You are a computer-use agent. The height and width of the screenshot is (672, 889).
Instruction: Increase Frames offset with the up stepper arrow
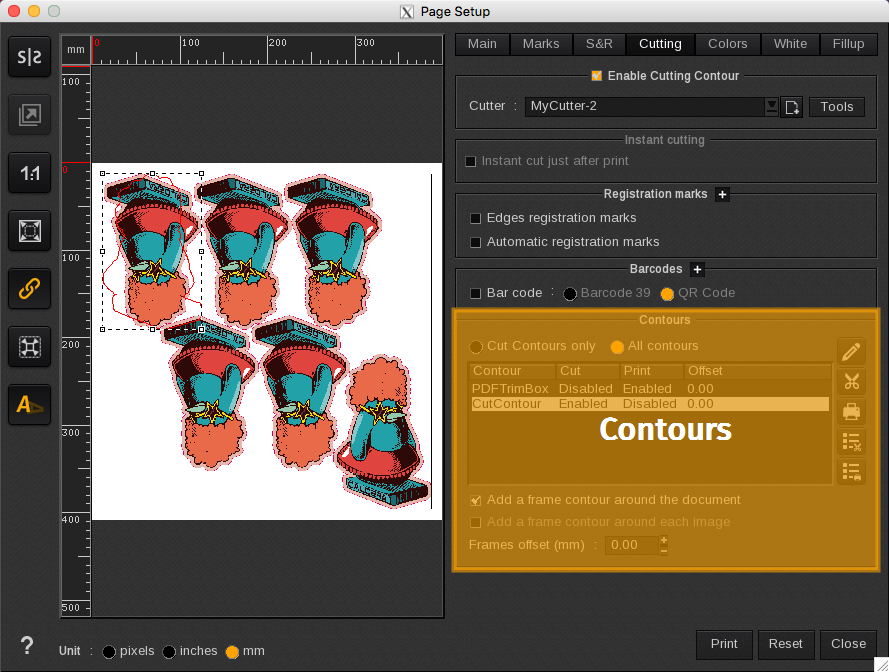[662, 540]
